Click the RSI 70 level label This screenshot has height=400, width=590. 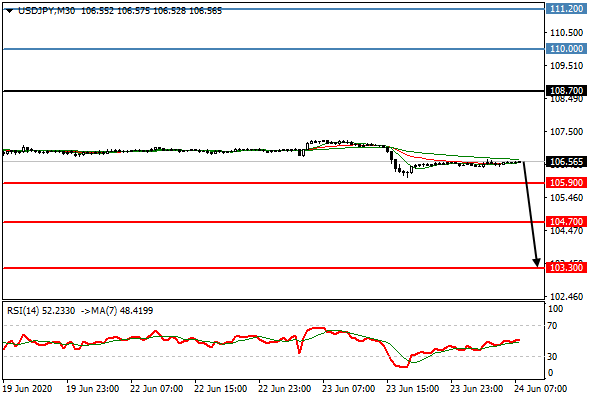(552, 326)
